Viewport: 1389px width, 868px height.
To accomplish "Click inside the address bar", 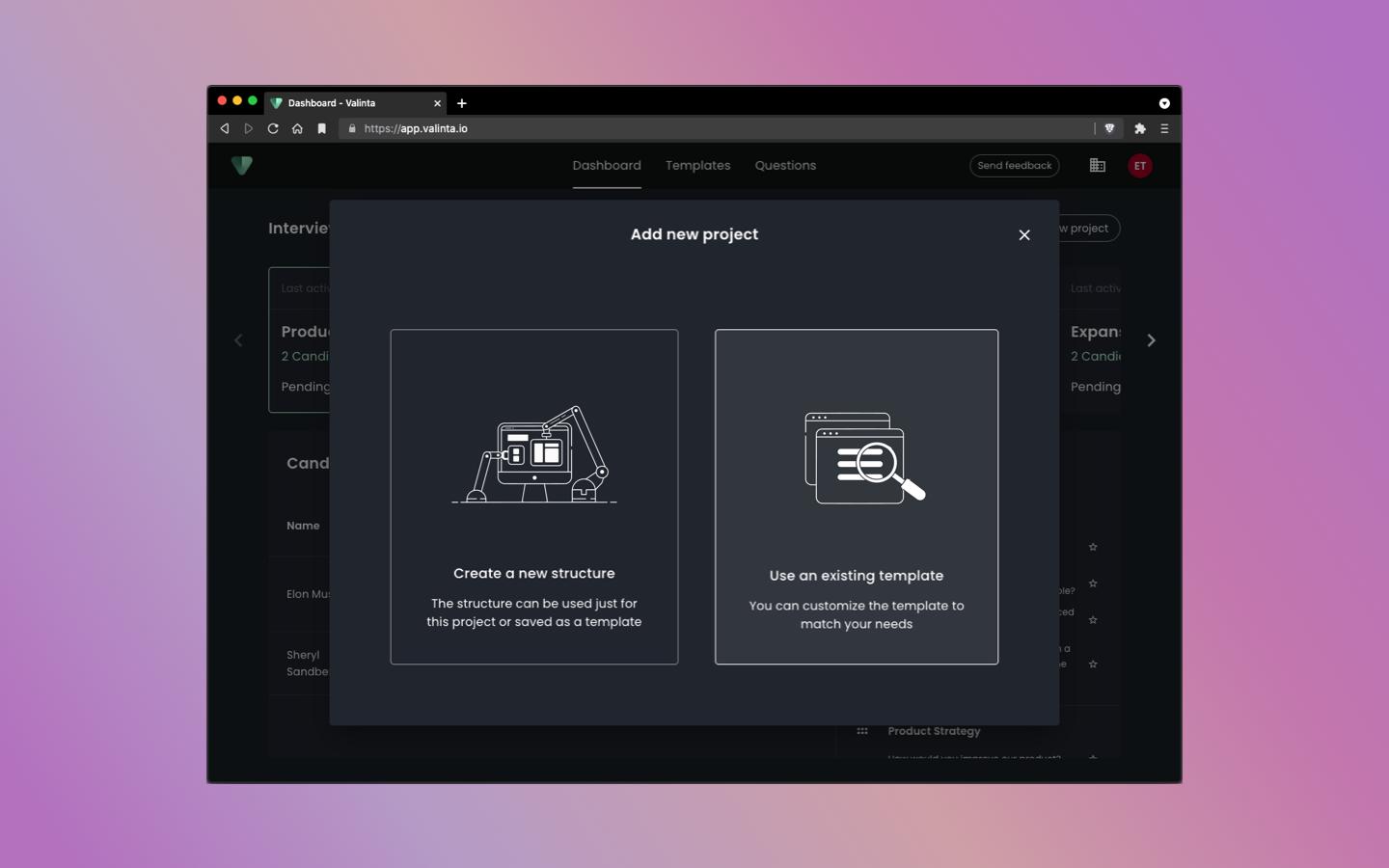I will 579,127.
